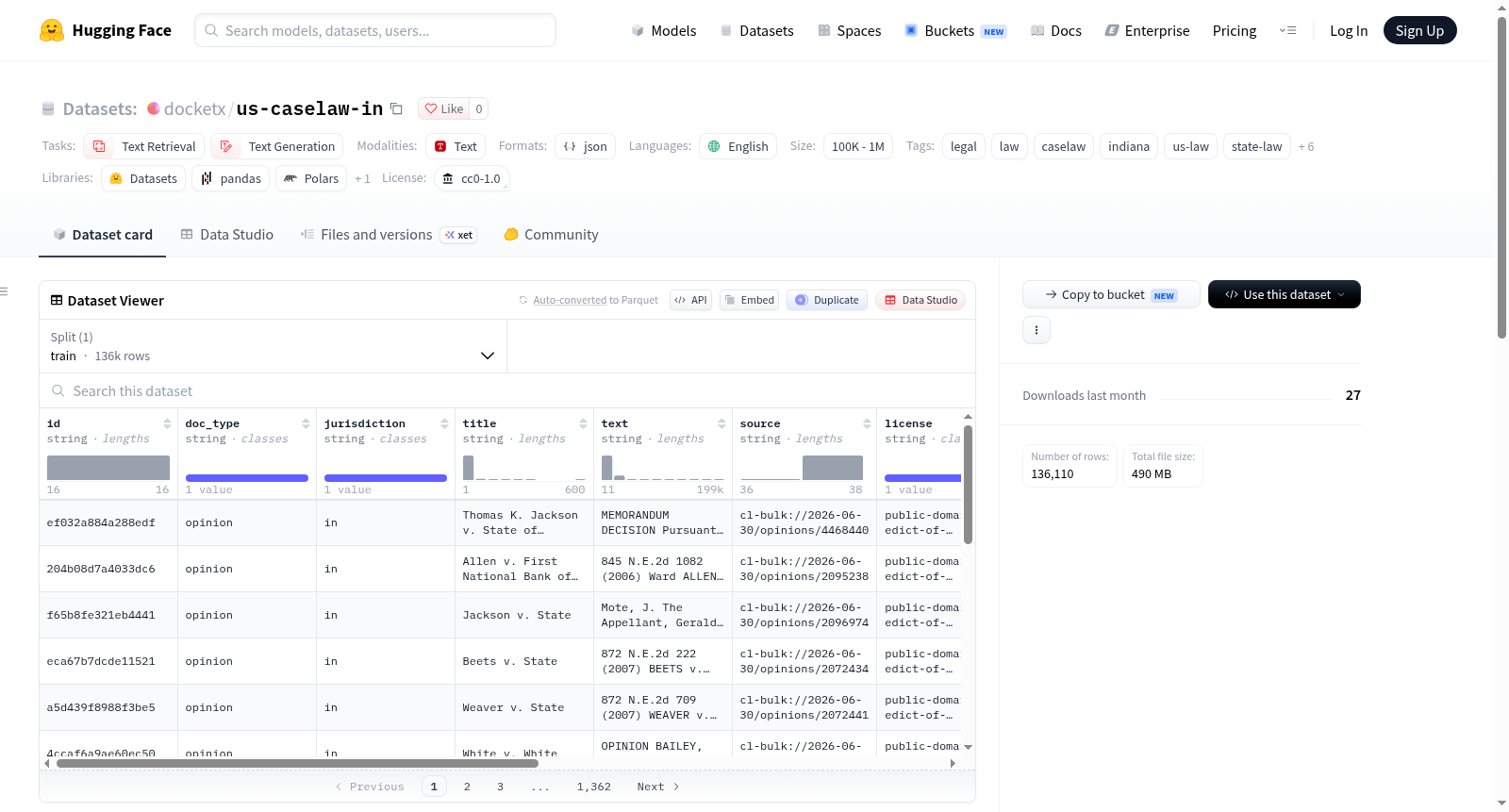Focus the main search models field

[375, 30]
